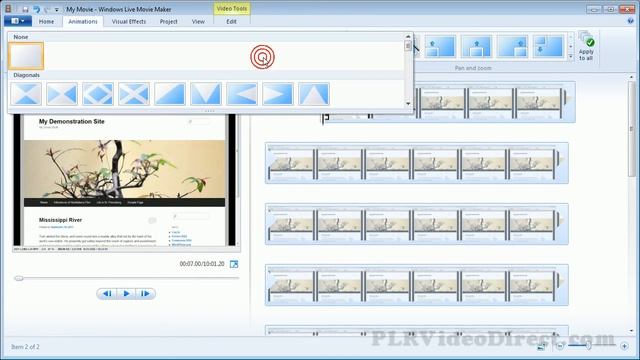This screenshot has width=640, height=360.
Task: Step to the next frame
Action: point(145,293)
